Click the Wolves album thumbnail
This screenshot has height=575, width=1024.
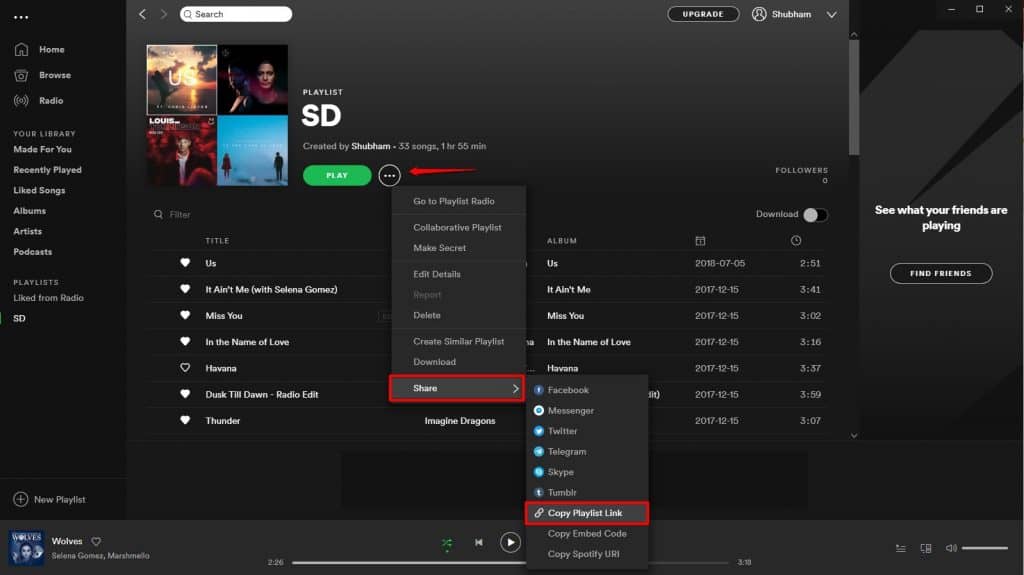(26, 548)
